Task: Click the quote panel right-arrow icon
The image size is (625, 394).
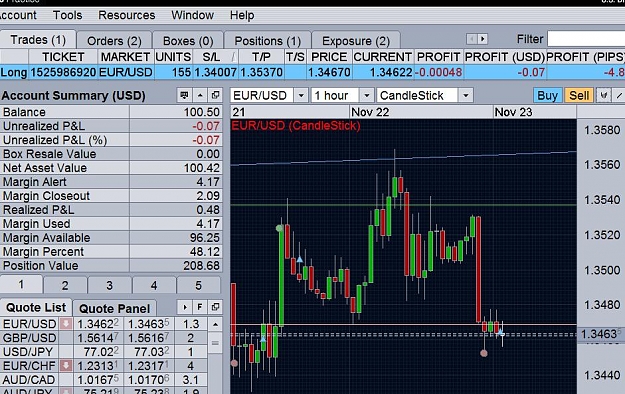Action: click(185, 307)
